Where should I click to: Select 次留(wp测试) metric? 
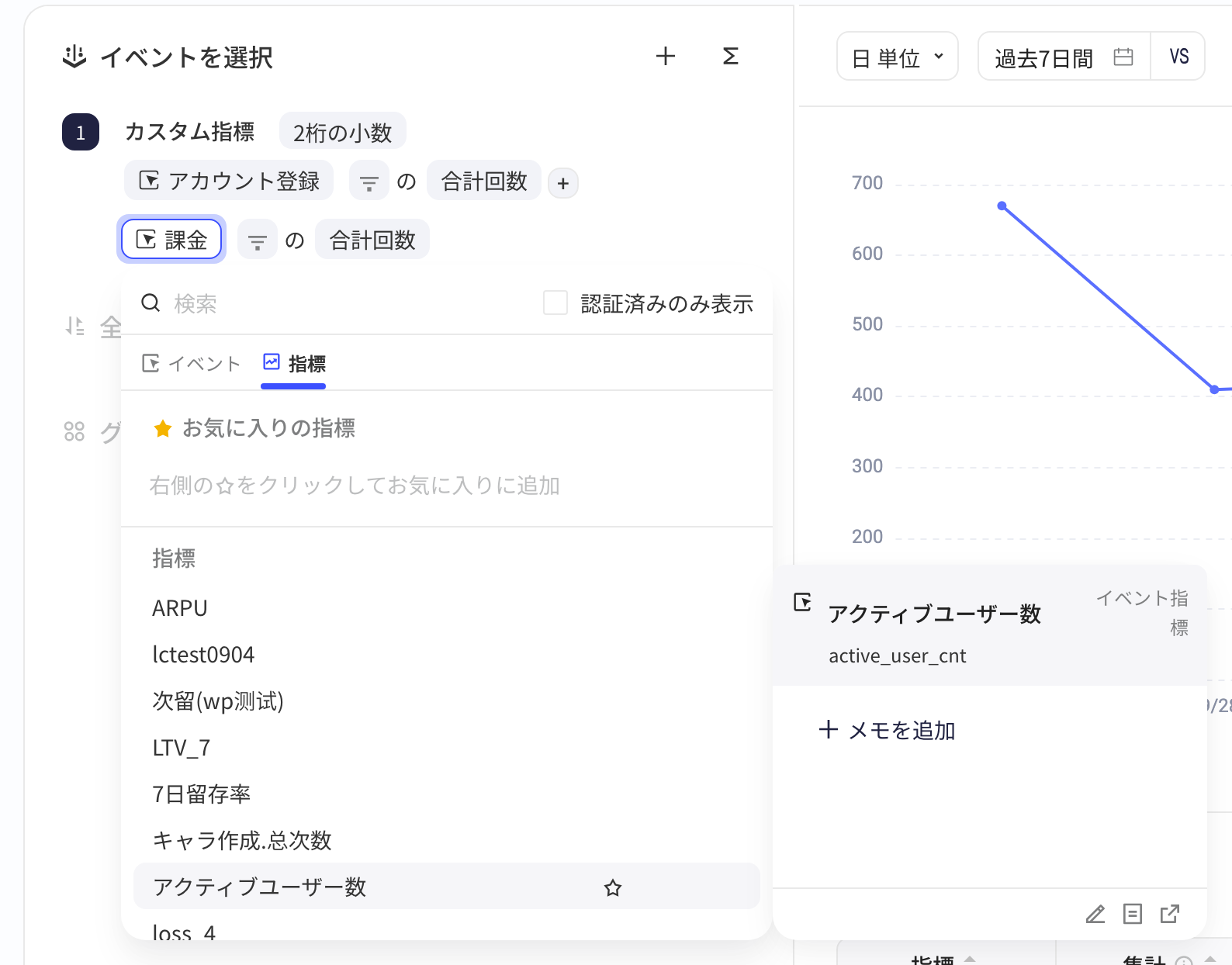click(446, 701)
